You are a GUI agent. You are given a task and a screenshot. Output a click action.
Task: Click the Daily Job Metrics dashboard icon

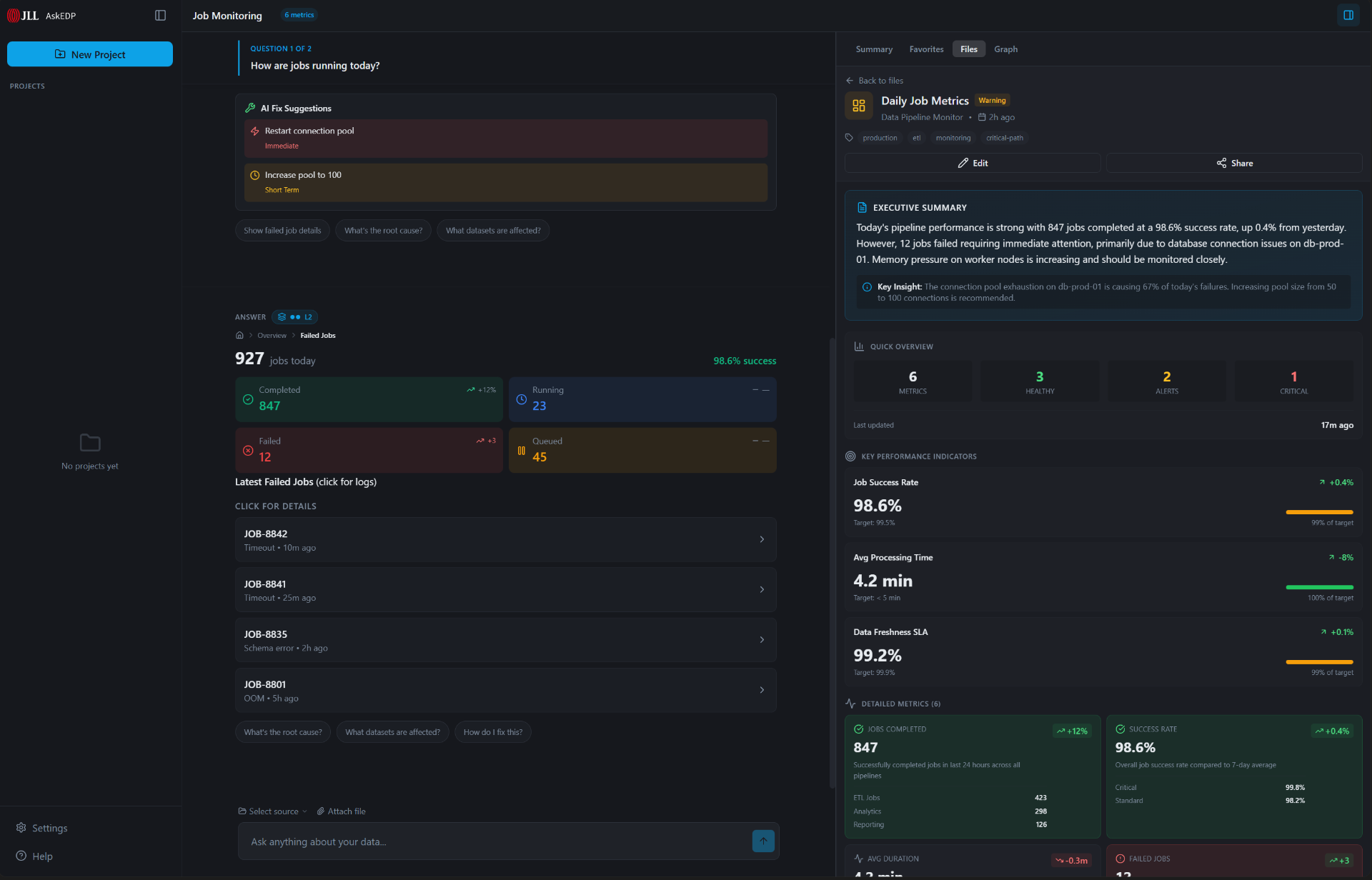pyautogui.click(x=859, y=106)
